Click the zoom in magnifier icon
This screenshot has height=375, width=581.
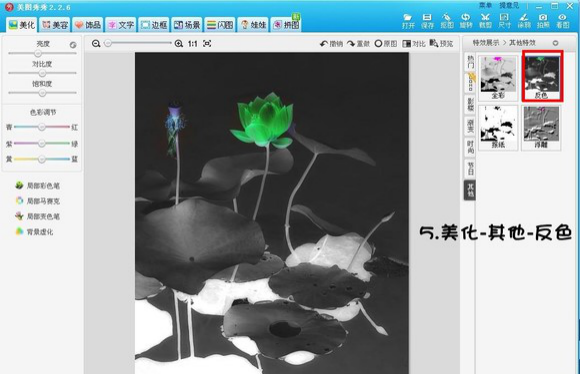[179, 43]
